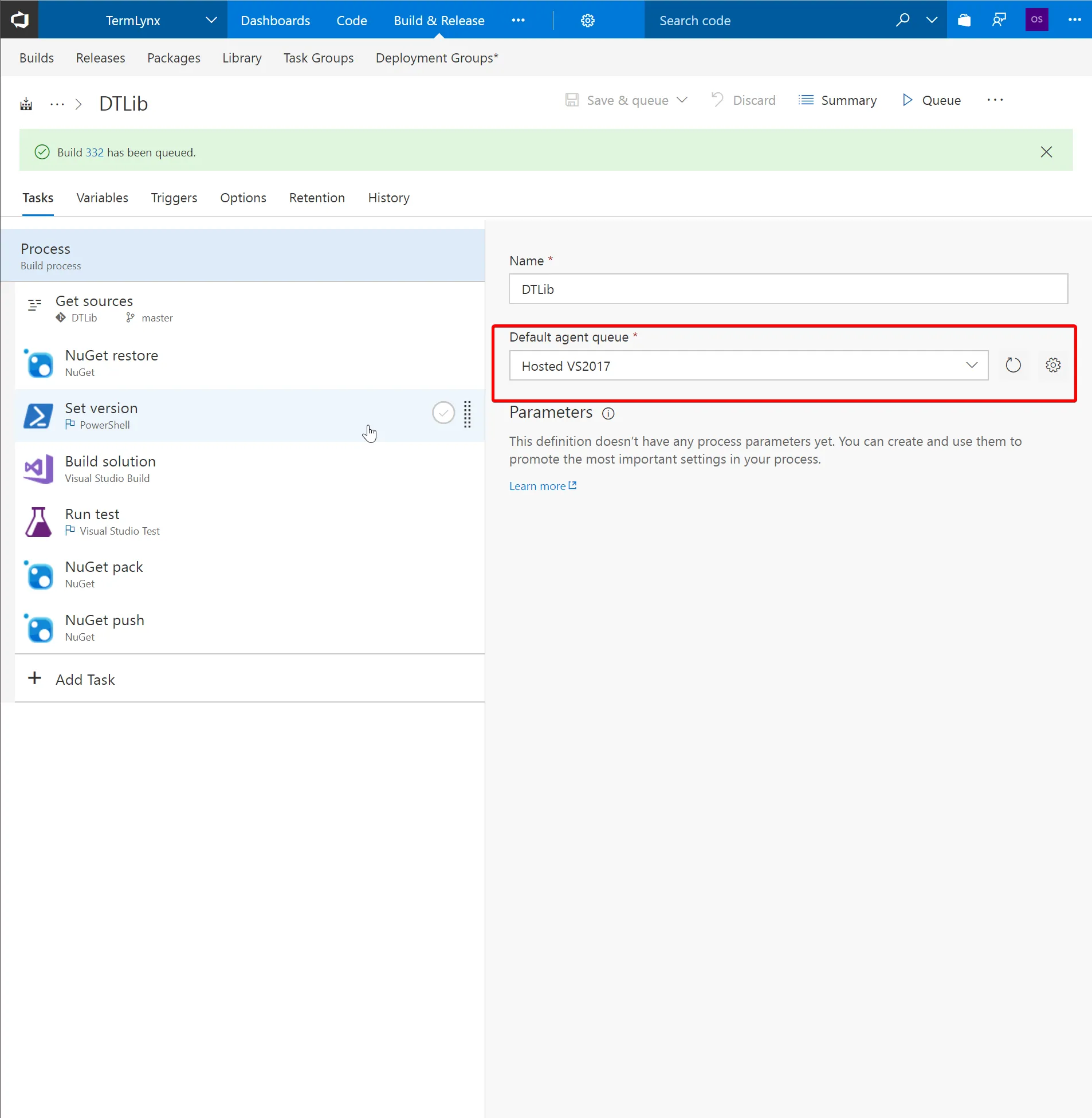This screenshot has height=1118, width=1092.
Task: Click the Queue button label
Action: (x=941, y=100)
